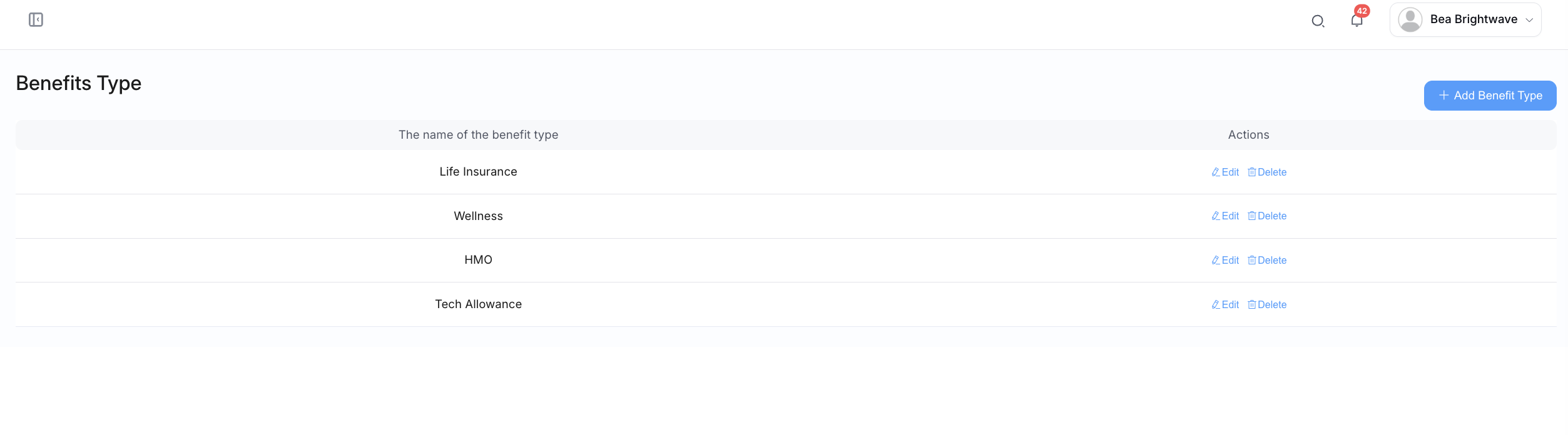Delete the Life Insurance benefit type
Viewport: 1568px width, 435px height.
click(x=1267, y=172)
